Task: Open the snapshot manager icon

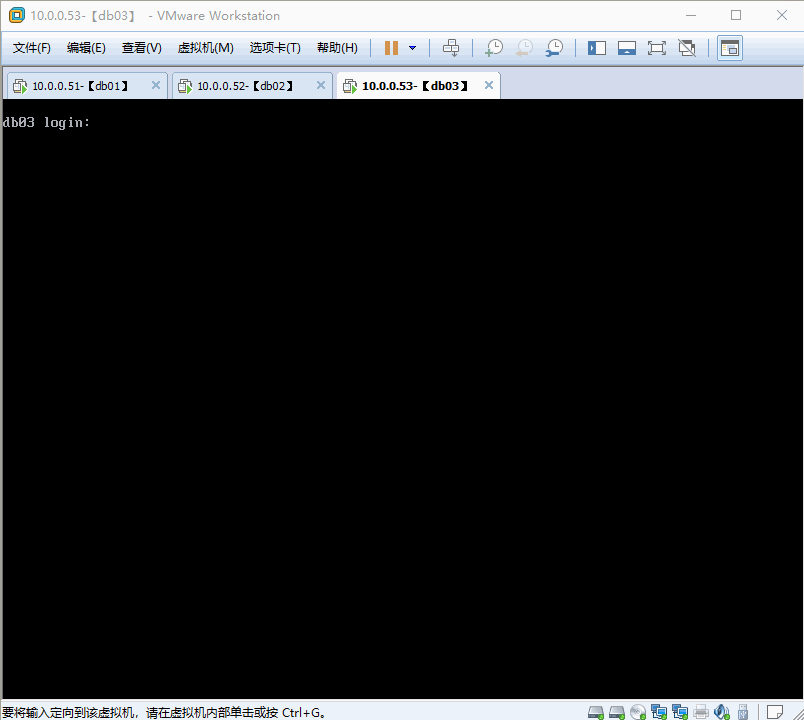Action: pyautogui.click(x=554, y=48)
